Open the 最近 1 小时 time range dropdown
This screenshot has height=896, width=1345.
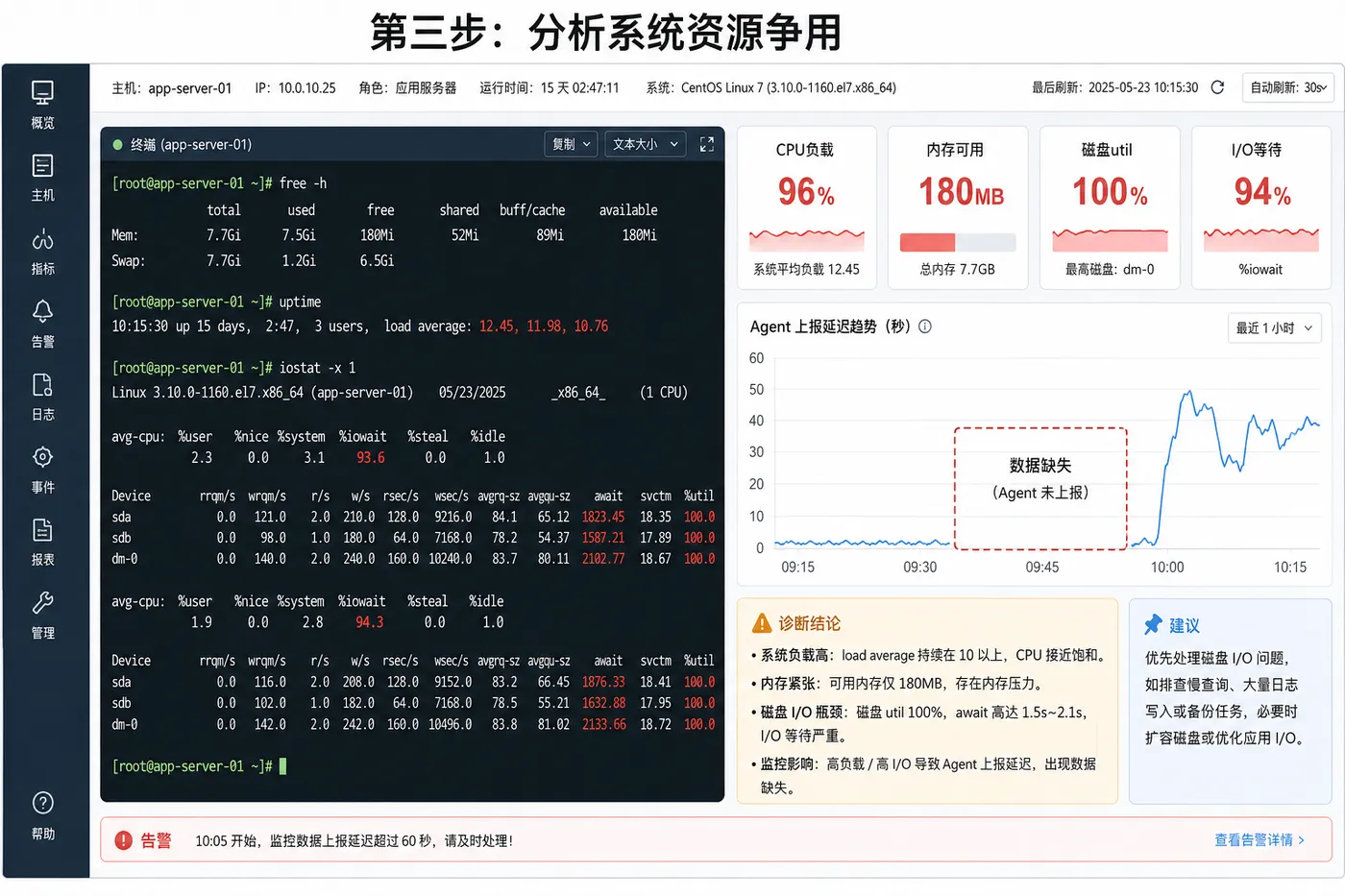(x=1275, y=327)
